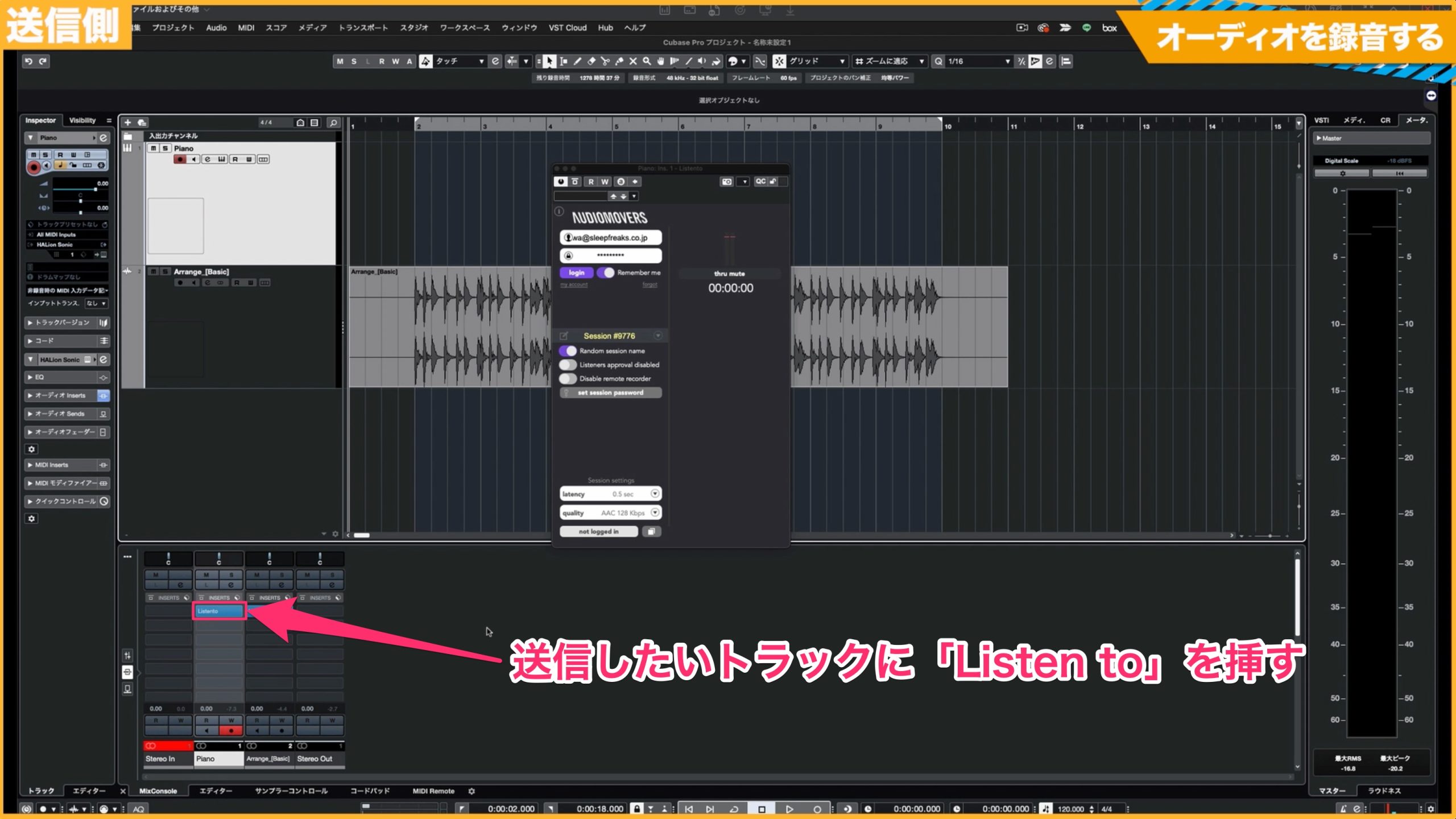1456x819 pixels.
Task: Toggle Listeners approval disabled switch
Action: click(x=568, y=365)
